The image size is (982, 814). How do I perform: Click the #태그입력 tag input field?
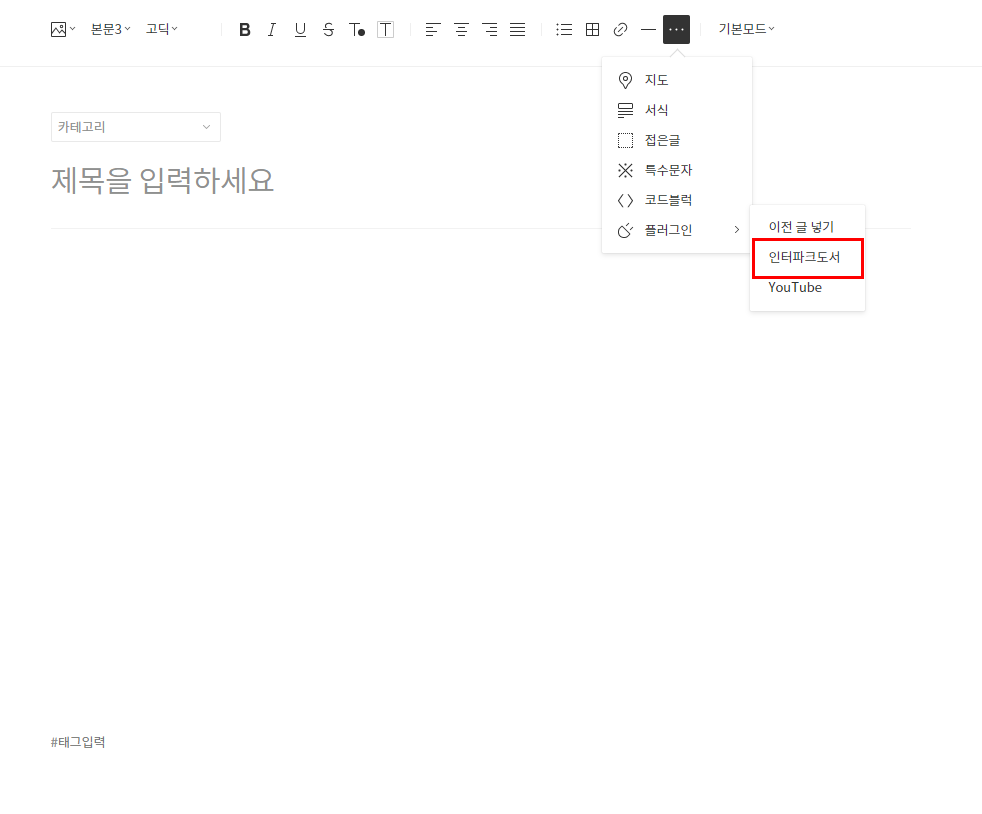78,742
